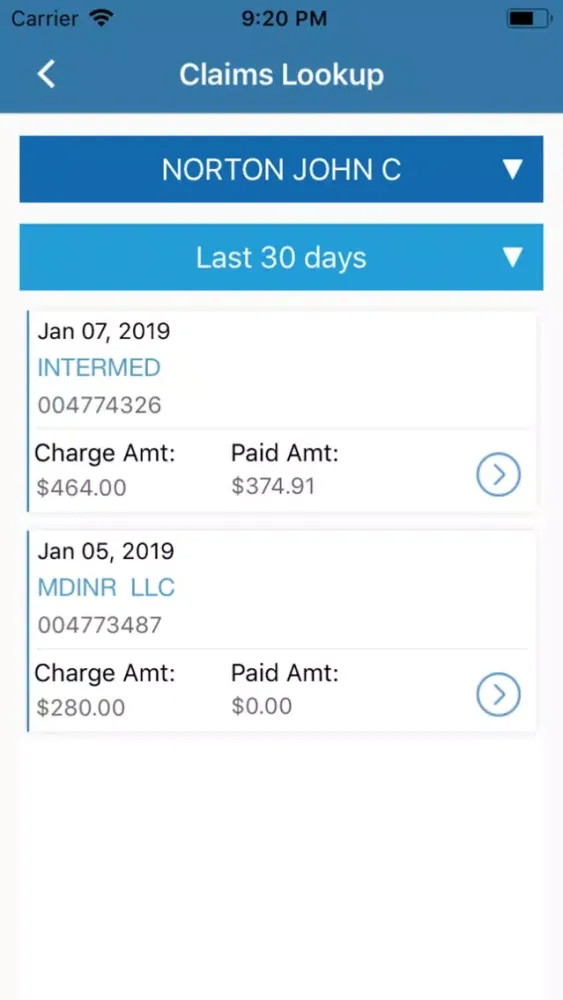This screenshot has width=563, height=1000.
Task: Select claim number 004773487
Action: tap(99, 625)
